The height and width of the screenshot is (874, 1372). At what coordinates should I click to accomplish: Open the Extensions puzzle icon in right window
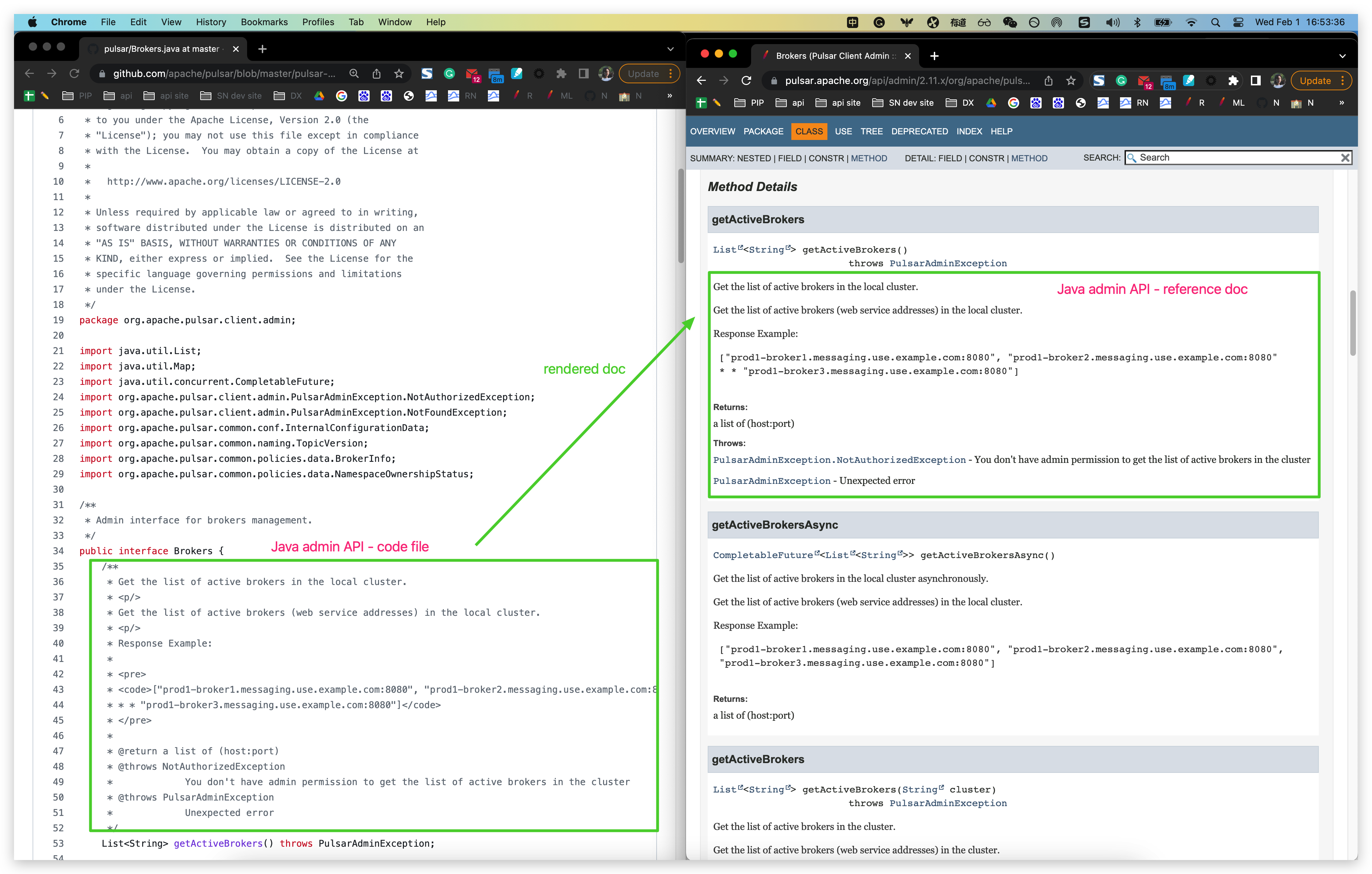pos(1233,80)
